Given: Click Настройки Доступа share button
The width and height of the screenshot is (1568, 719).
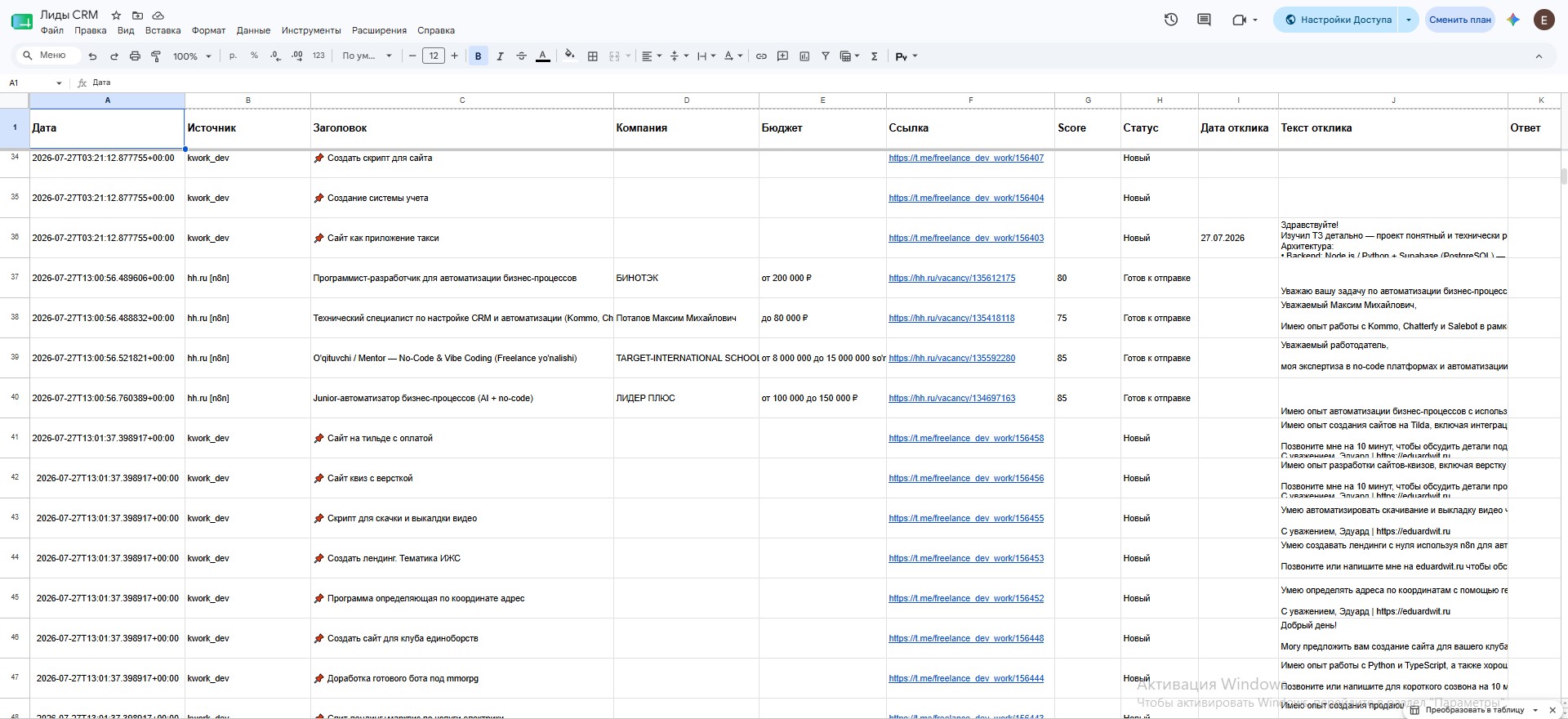Looking at the screenshot, I should tap(1337, 20).
